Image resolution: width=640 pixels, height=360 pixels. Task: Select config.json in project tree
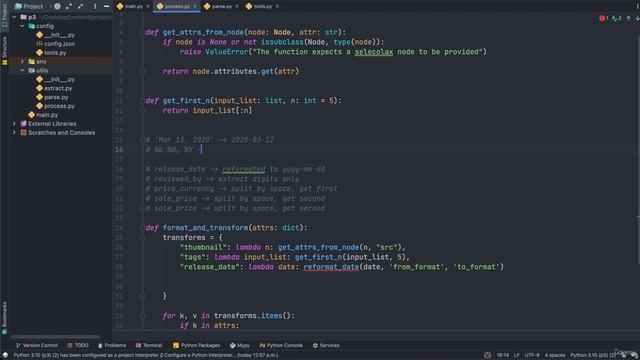pos(55,44)
